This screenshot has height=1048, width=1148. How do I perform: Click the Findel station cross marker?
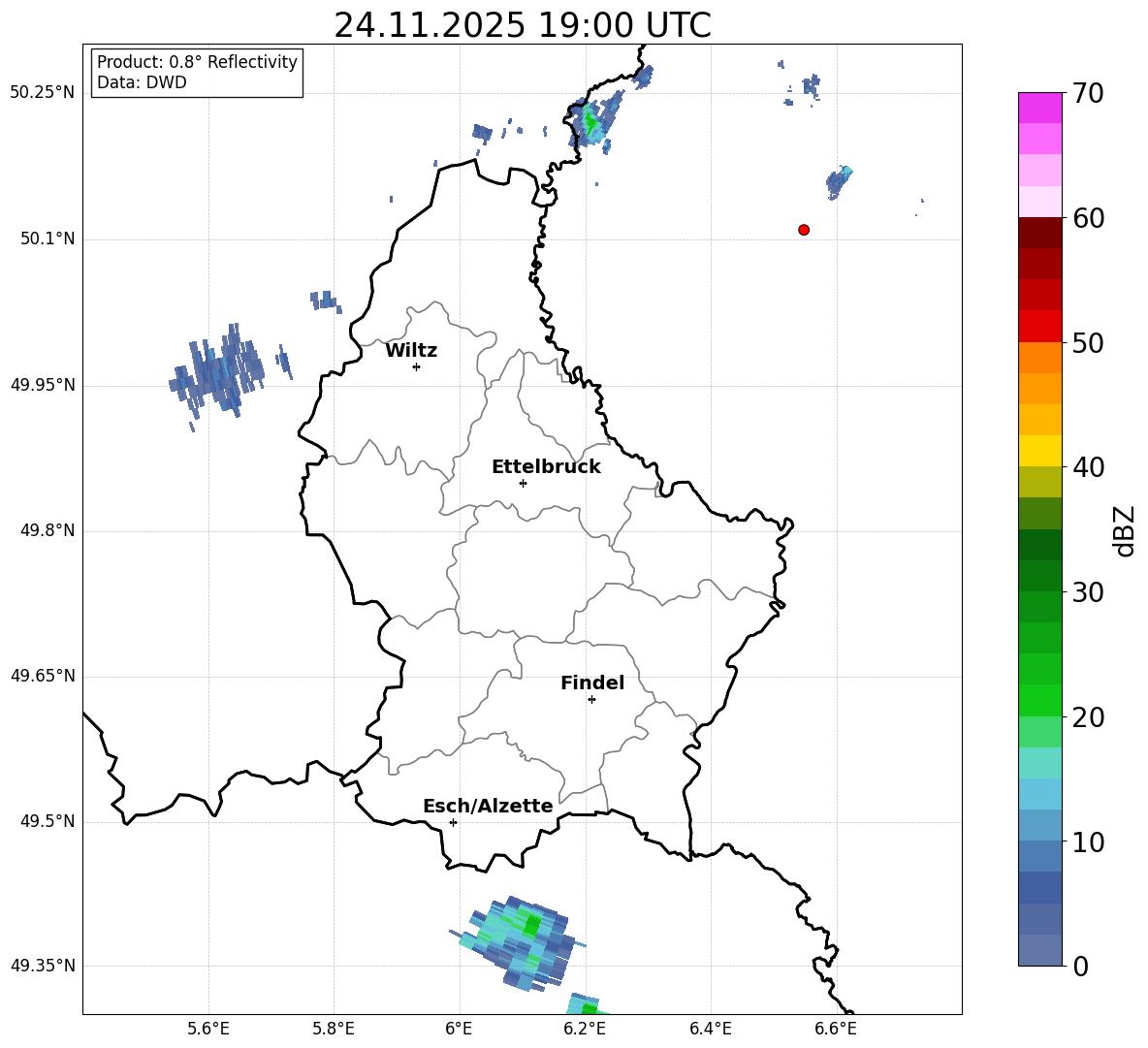591,700
